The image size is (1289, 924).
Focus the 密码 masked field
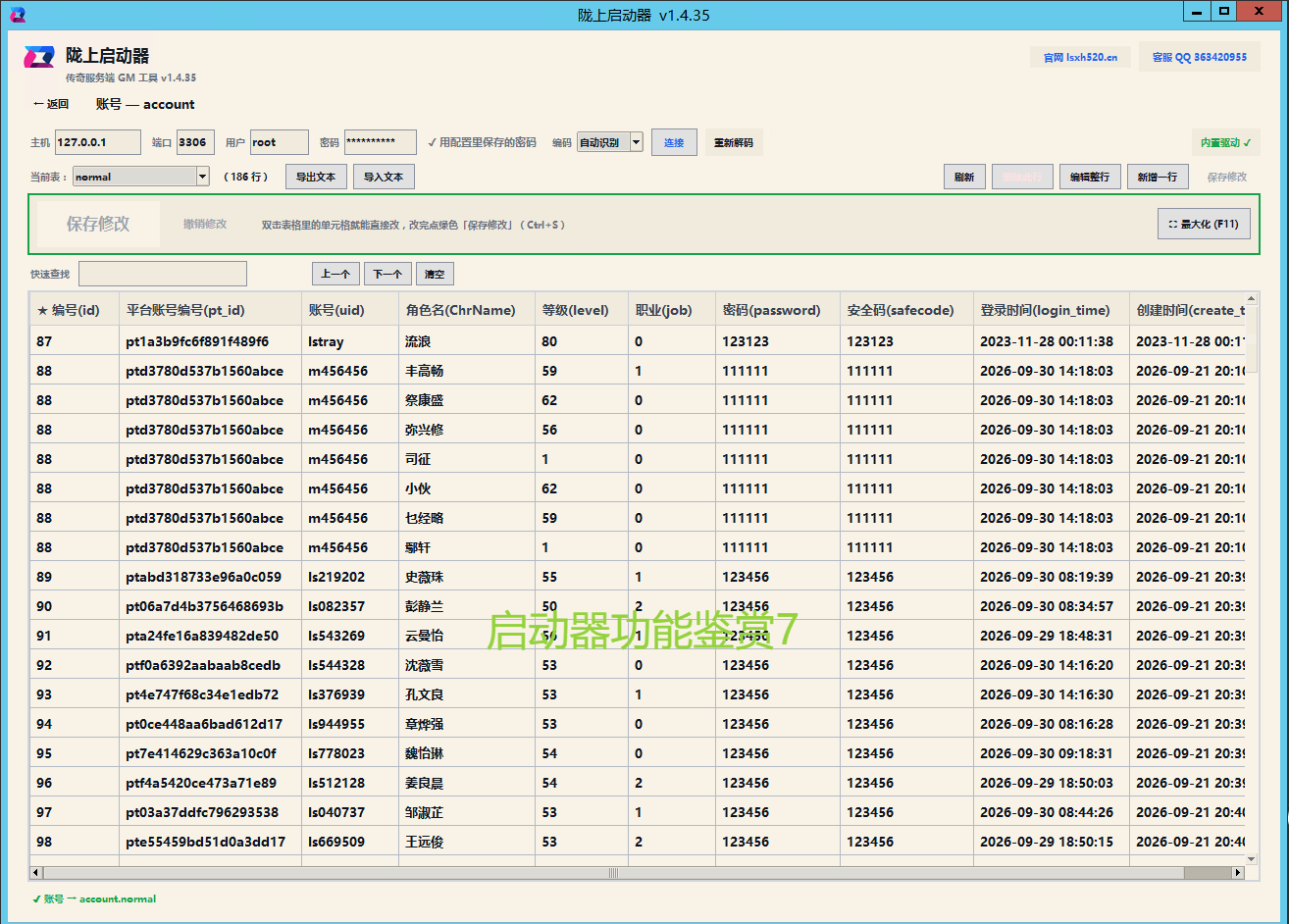[x=380, y=142]
